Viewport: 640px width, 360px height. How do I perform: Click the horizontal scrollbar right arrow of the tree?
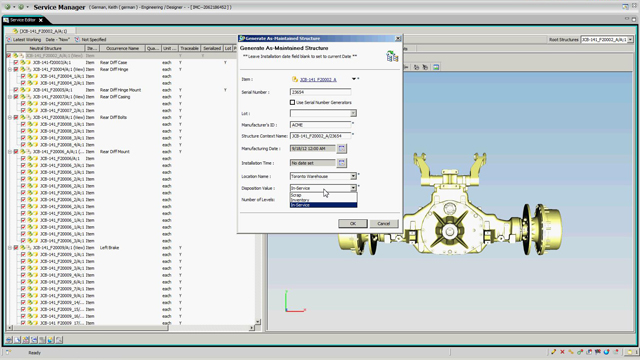(x=252, y=328)
